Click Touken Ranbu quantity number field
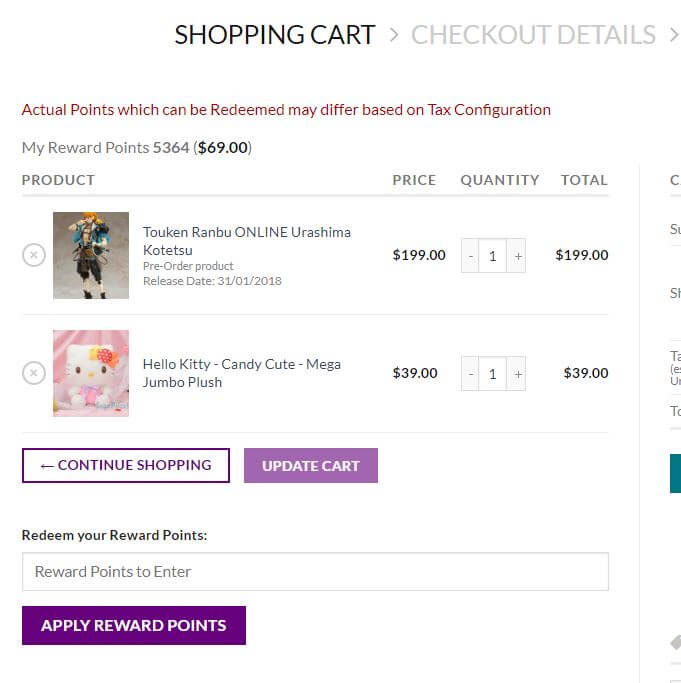Image resolution: width=681 pixels, height=683 pixels. [x=493, y=256]
